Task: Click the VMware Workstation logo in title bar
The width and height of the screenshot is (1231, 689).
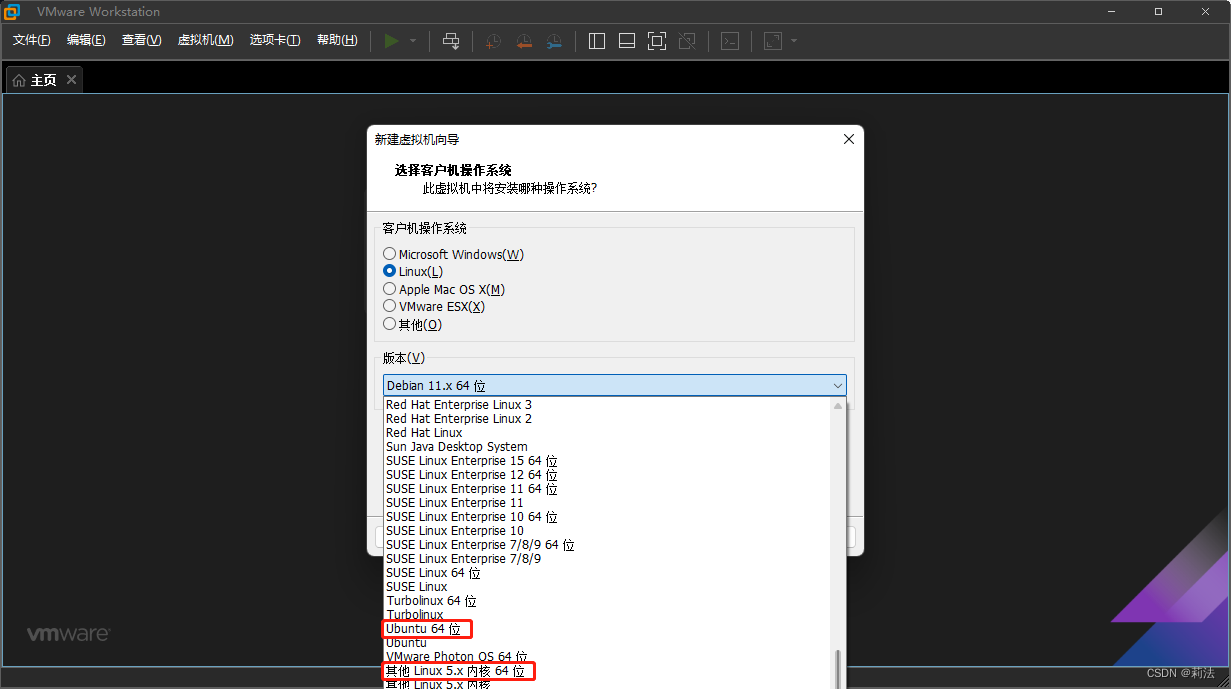Action: (13, 12)
